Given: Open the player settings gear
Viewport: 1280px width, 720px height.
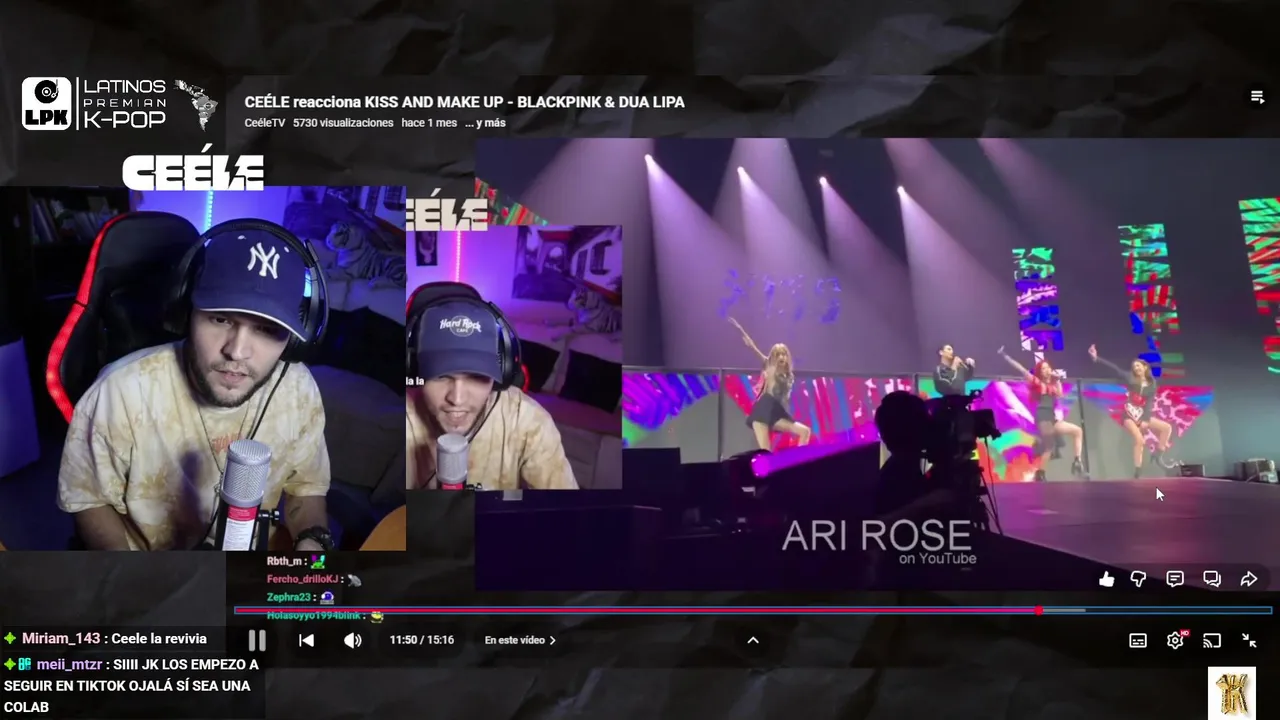Looking at the screenshot, I should [x=1176, y=640].
